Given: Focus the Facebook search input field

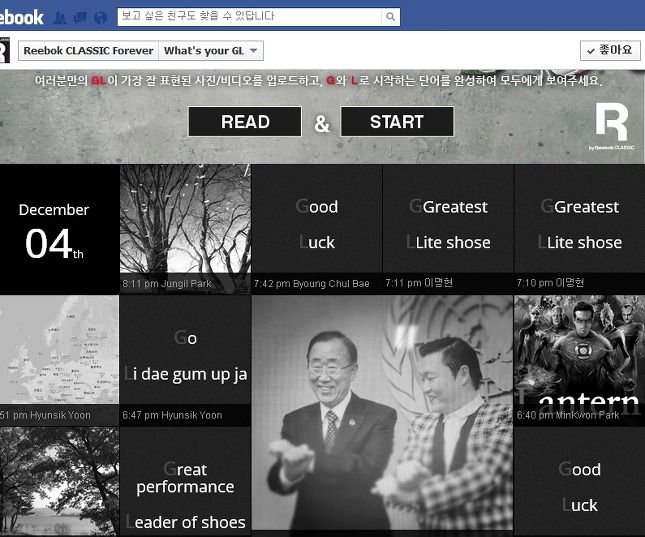Looking at the screenshot, I should pos(250,16).
